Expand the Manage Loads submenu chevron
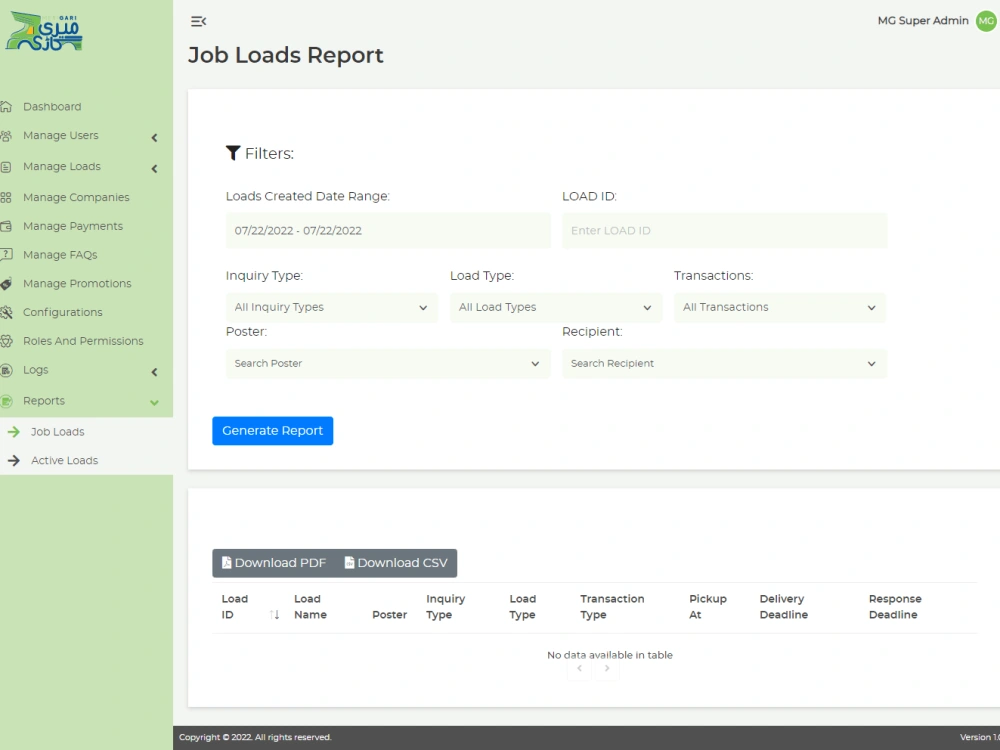Screen dimensions: 1000x750 (x=154, y=168)
